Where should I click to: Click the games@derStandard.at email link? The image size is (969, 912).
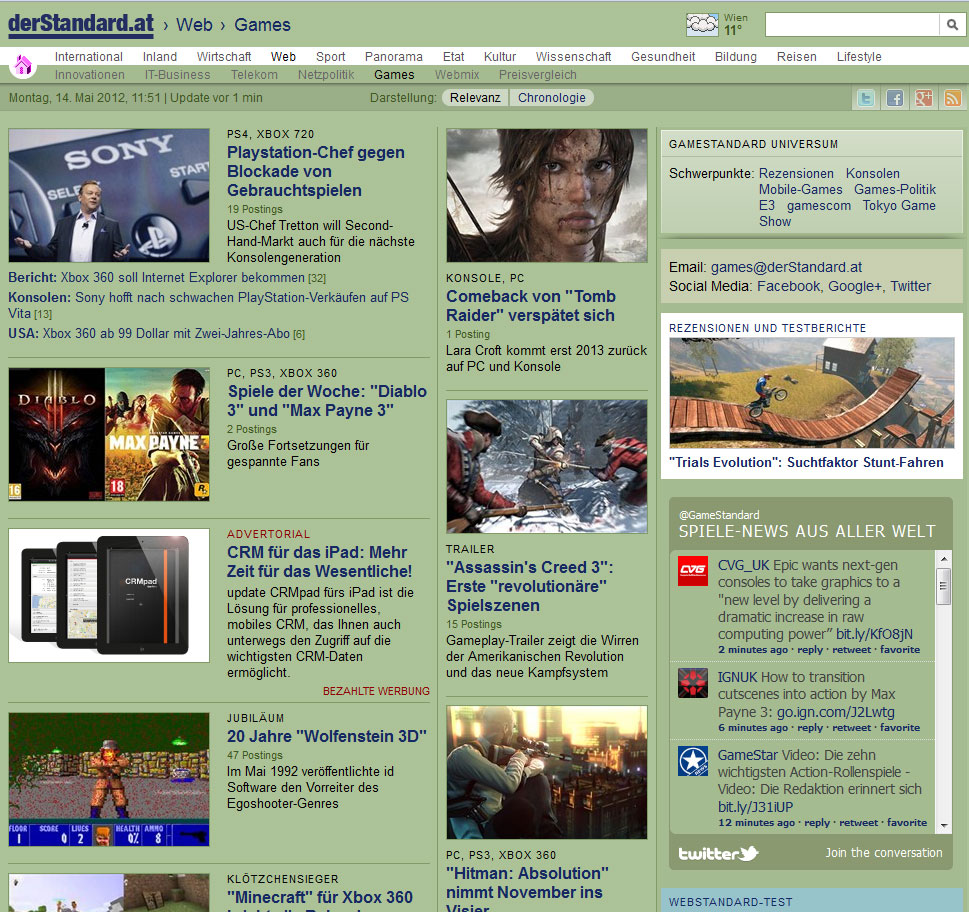click(786, 268)
